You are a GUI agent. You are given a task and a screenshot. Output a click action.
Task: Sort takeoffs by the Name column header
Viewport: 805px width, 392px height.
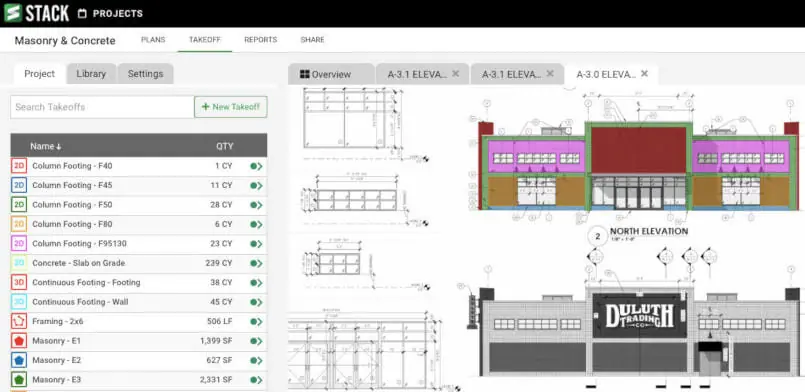(x=45, y=146)
